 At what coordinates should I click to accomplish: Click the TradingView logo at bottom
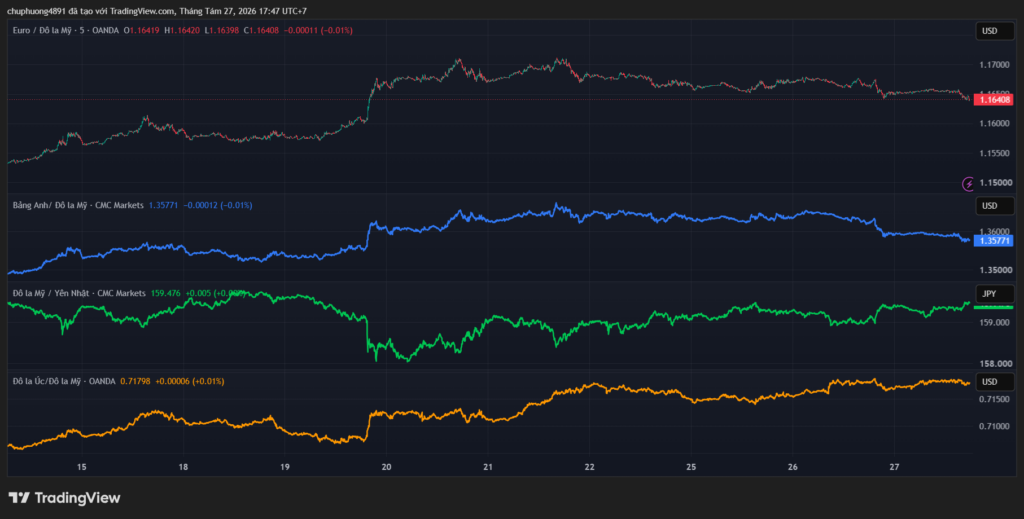(65, 498)
